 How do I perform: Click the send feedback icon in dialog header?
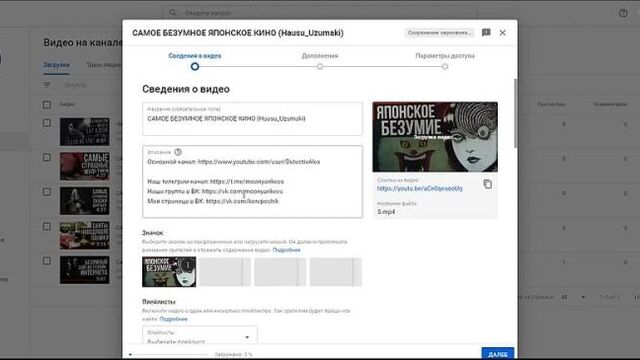click(x=486, y=32)
